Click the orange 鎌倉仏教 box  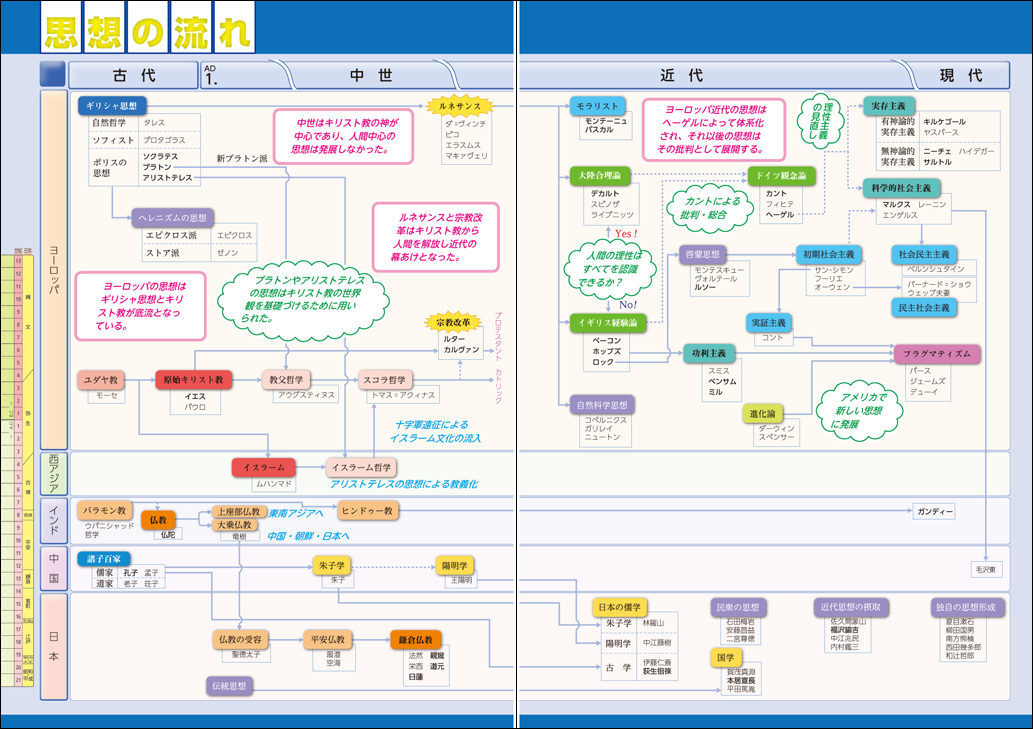416,639
